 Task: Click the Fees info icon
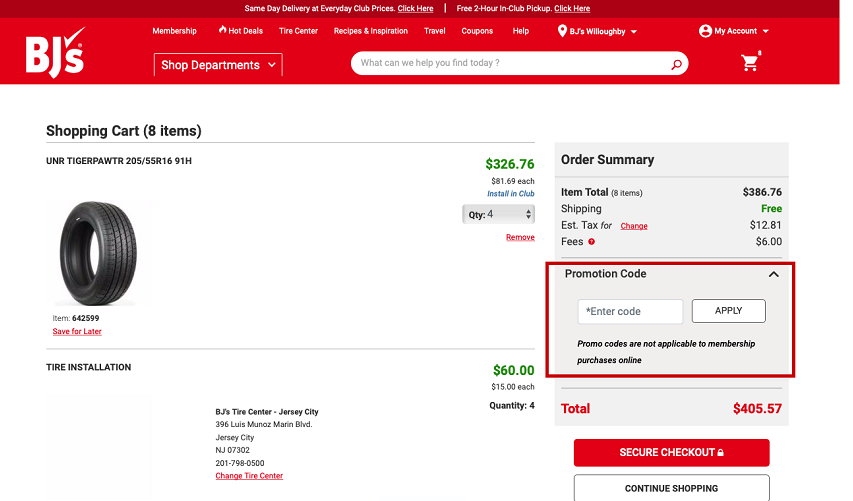(591, 242)
